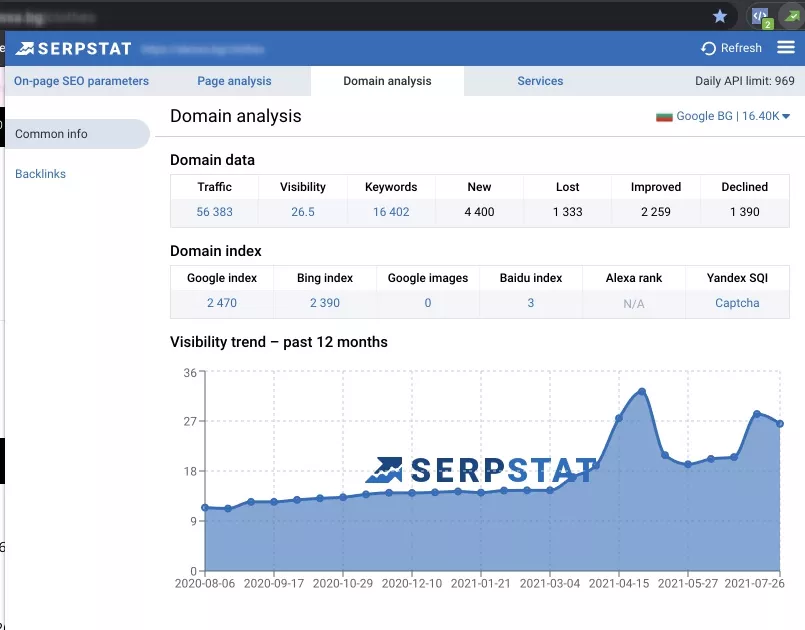805x630 pixels.
Task: Click the Serpstat logo in header
Action: pos(73,49)
